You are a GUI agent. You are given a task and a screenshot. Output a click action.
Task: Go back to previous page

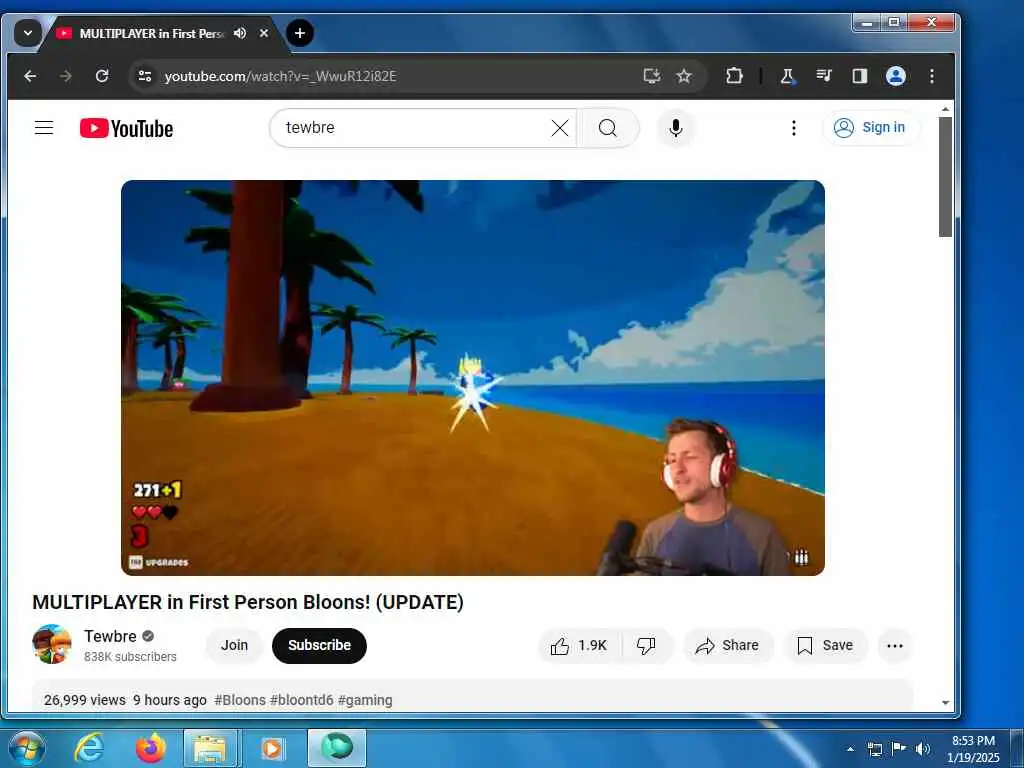point(30,76)
